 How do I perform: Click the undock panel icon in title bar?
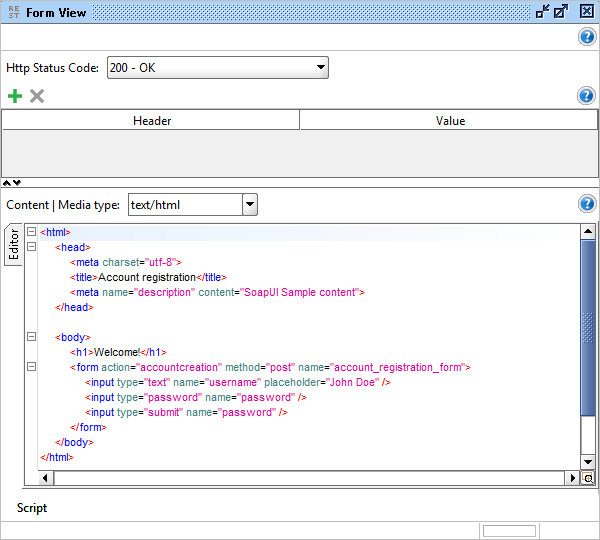click(x=543, y=12)
